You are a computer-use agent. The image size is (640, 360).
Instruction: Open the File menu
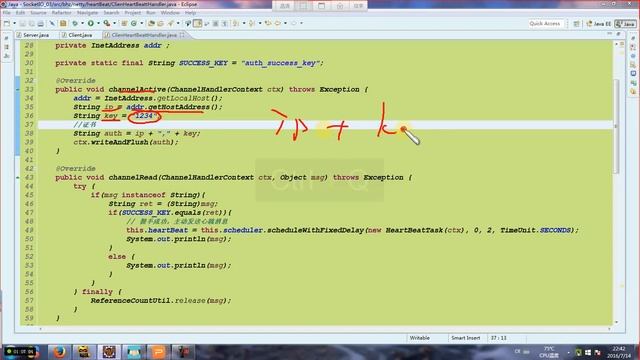[7, 13]
